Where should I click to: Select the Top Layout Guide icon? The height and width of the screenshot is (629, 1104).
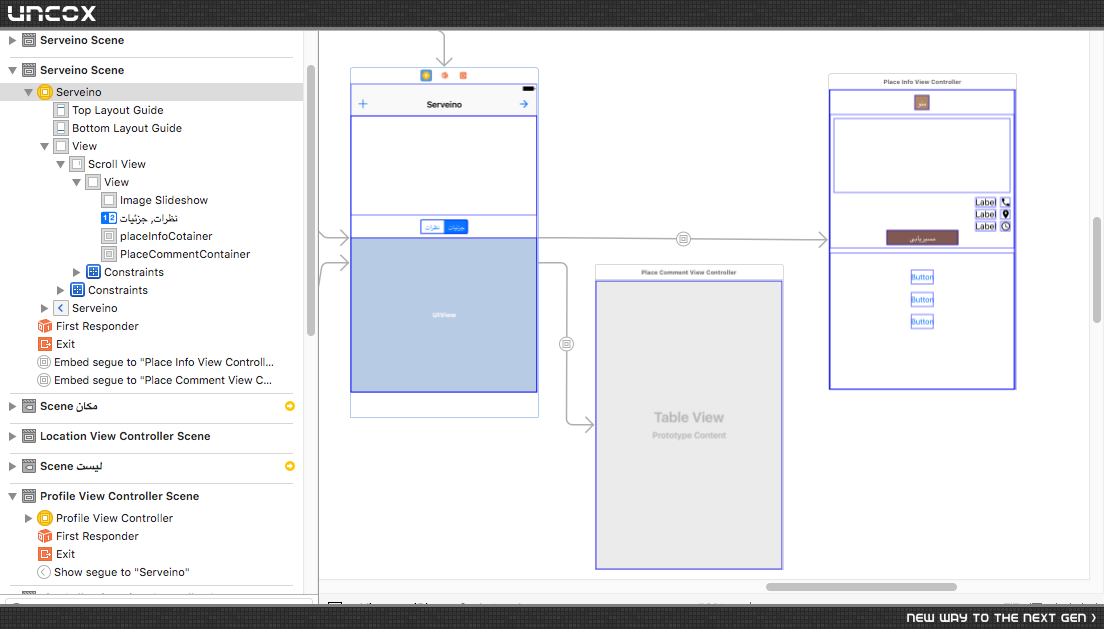point(61,110)
